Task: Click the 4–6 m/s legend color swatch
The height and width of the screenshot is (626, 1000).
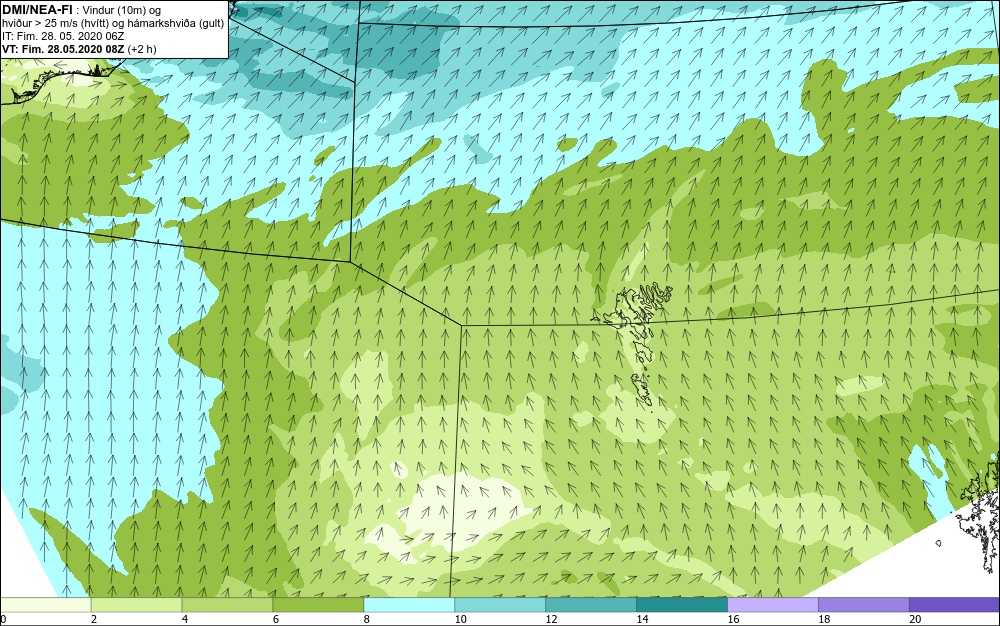Action: click(x=227, y=605)
